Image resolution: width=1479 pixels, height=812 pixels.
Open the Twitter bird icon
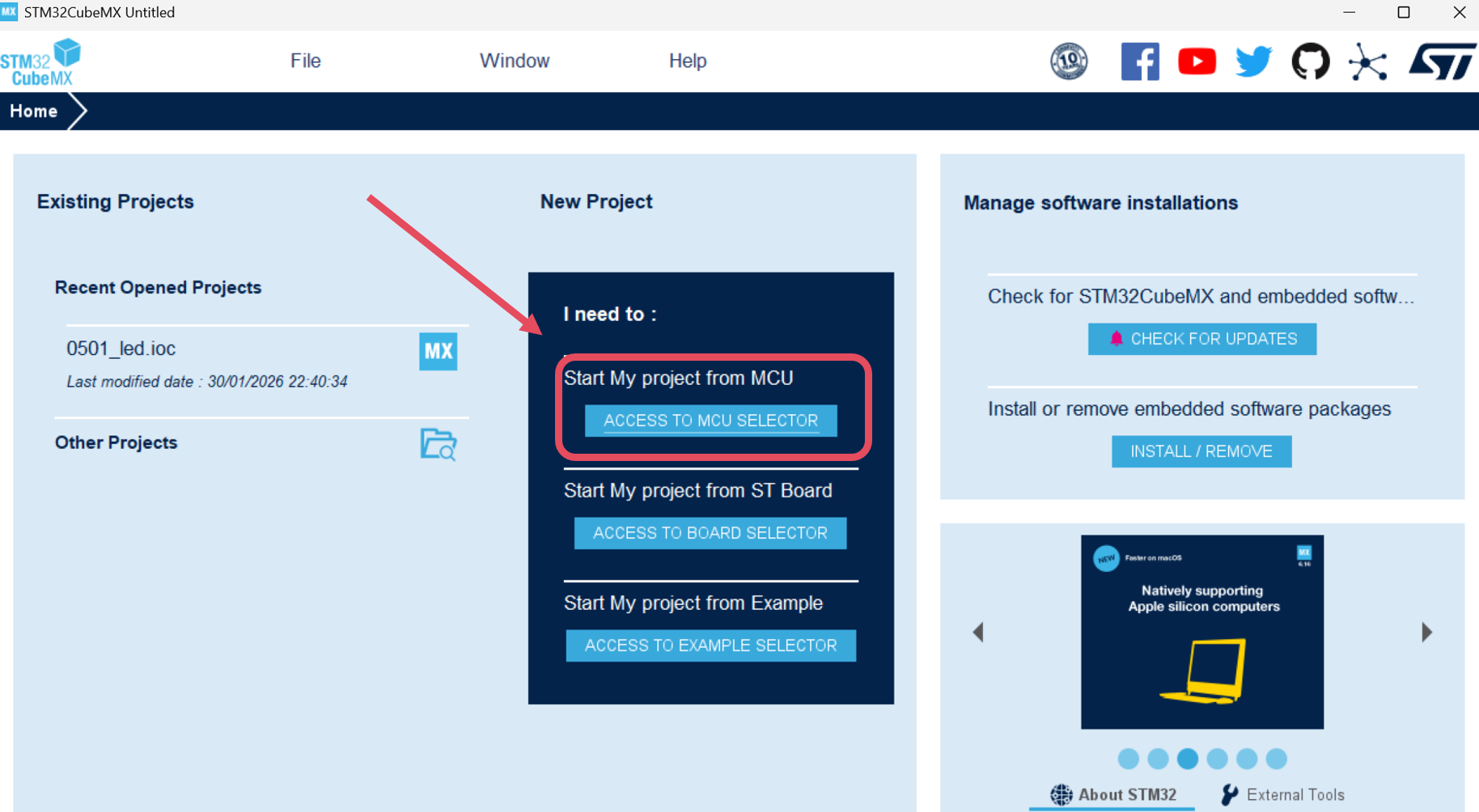[1253, 61]
